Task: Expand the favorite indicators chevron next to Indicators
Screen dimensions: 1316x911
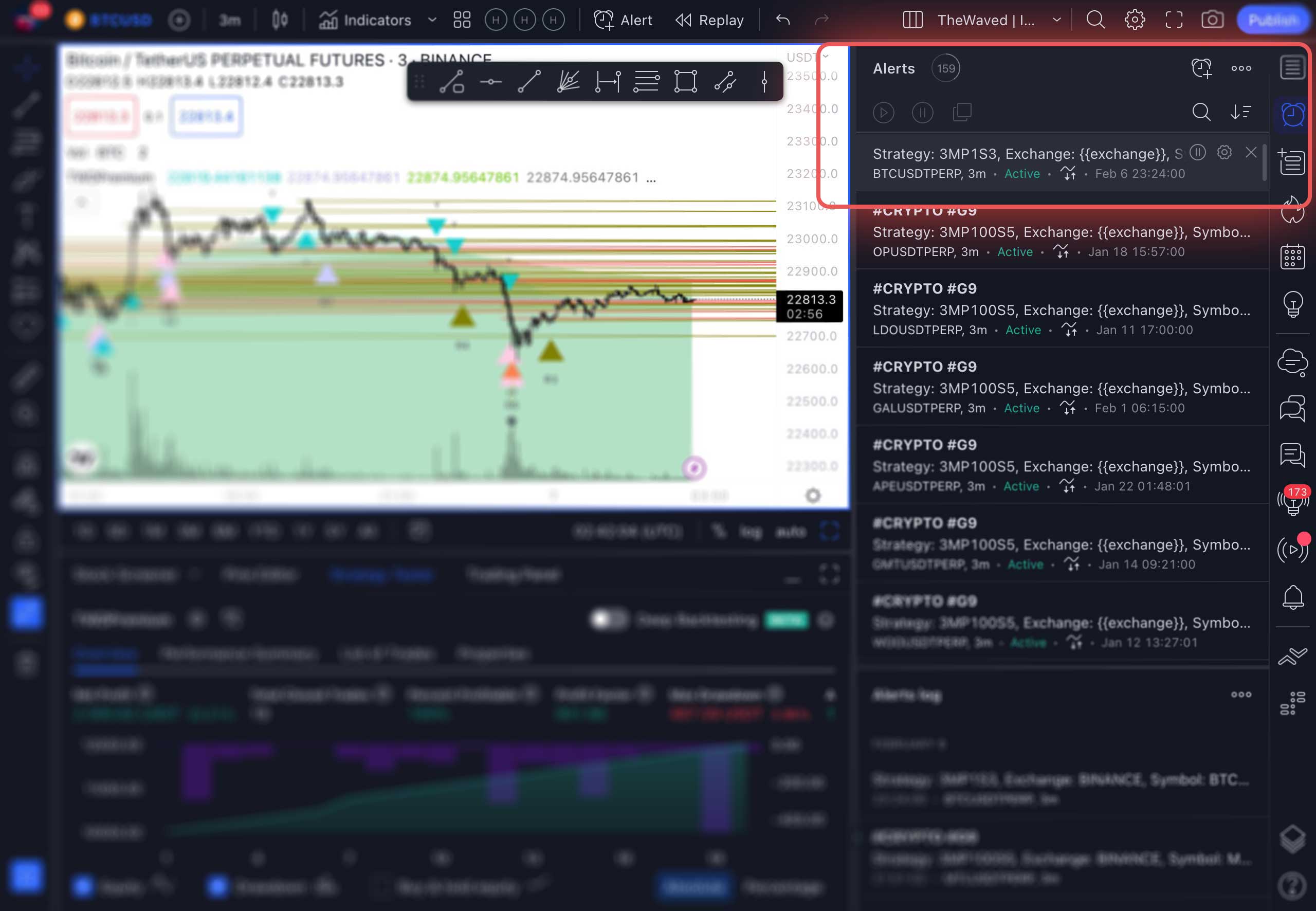Action: 432,21
